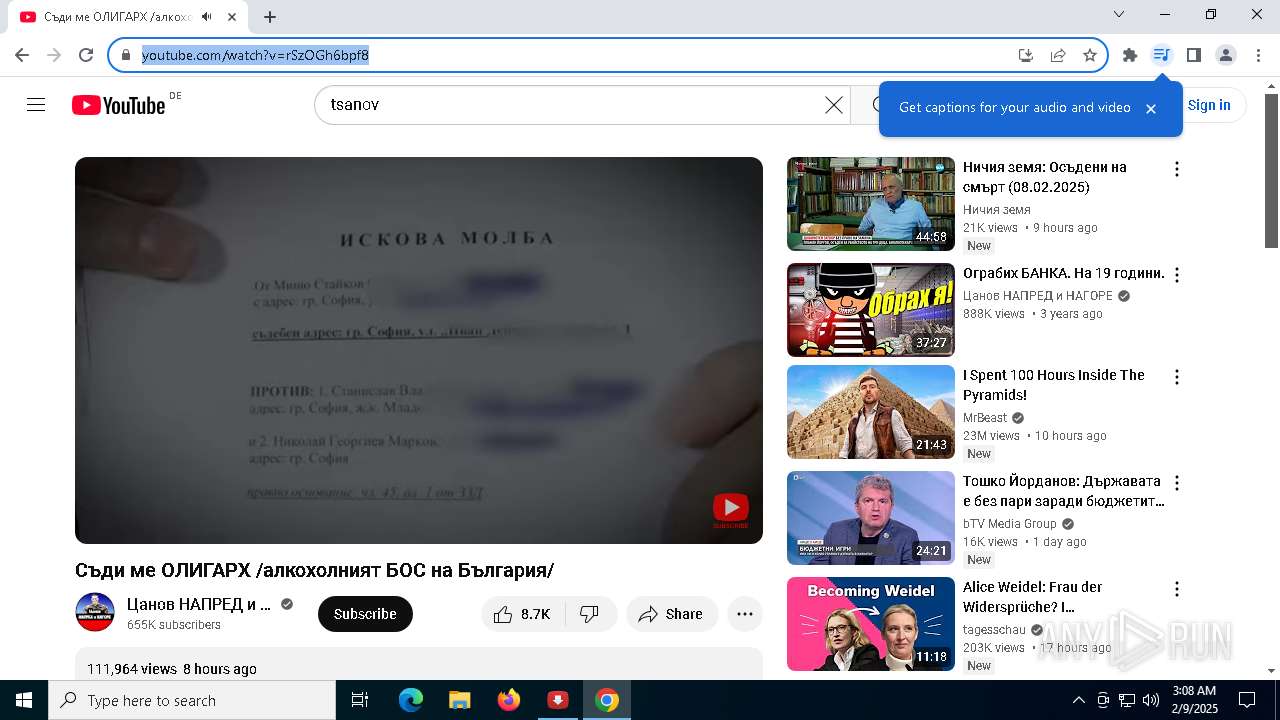Go to the YouTube home logo
Image resolution: width=1280 pixels, height=720 pixels.
118,105
